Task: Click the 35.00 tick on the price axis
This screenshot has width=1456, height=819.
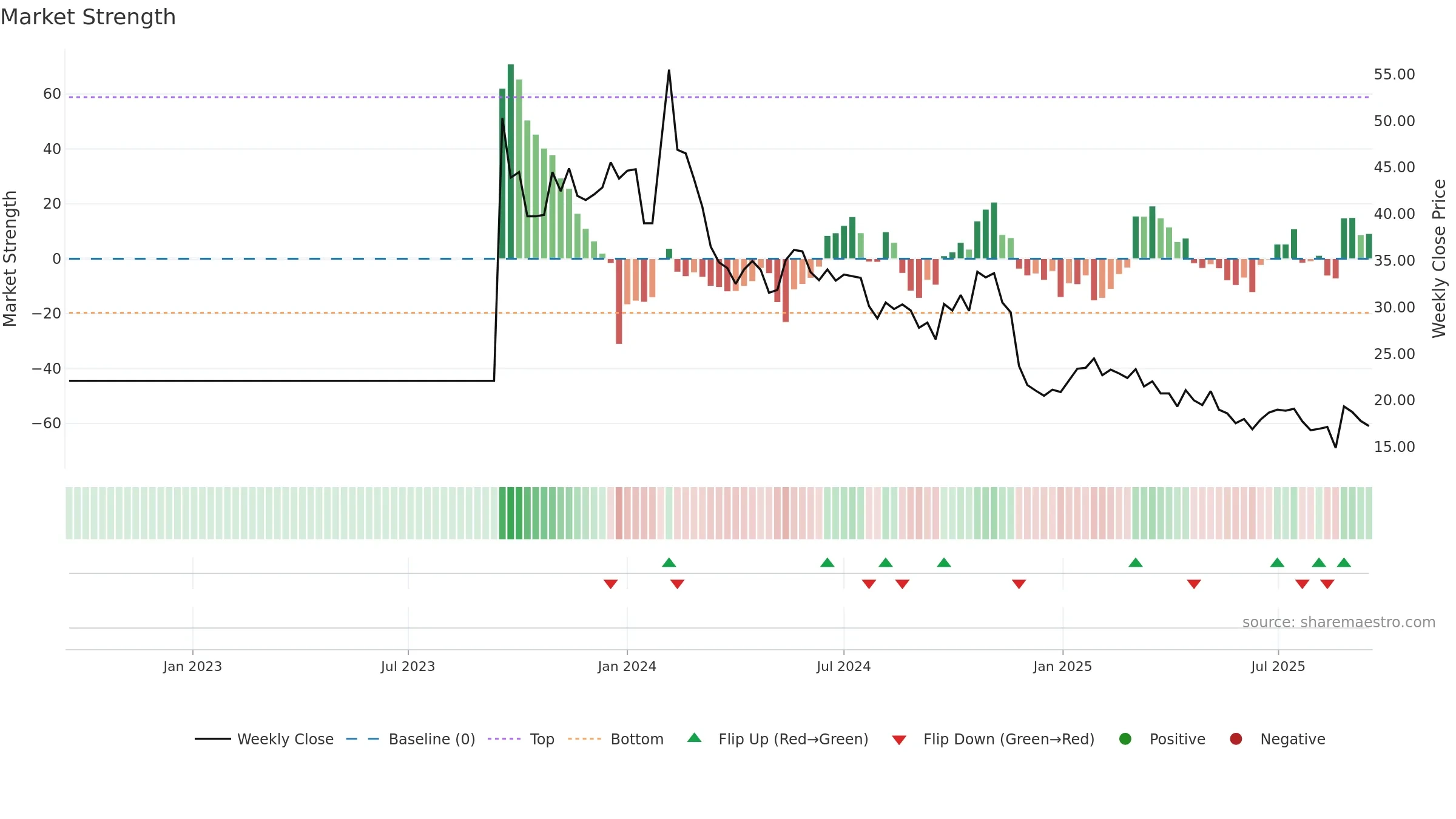Action: [1394, 261]
